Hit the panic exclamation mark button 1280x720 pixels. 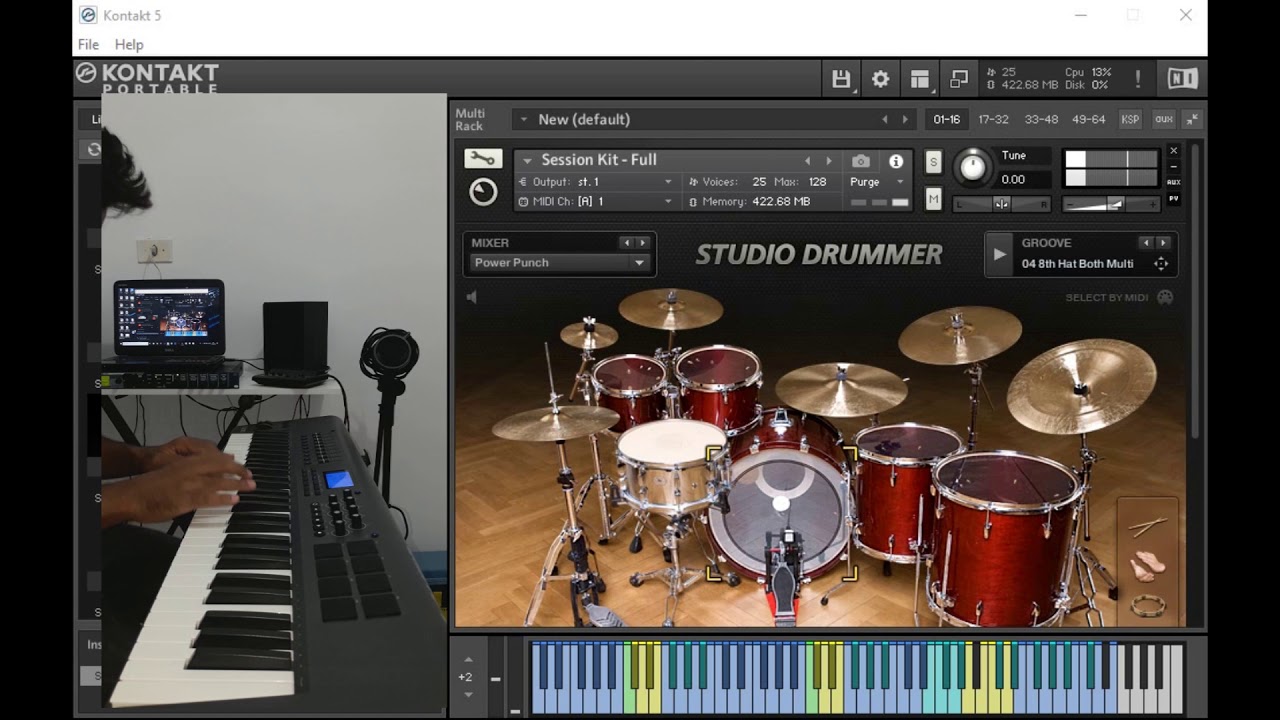click(x=1137, y=79)
